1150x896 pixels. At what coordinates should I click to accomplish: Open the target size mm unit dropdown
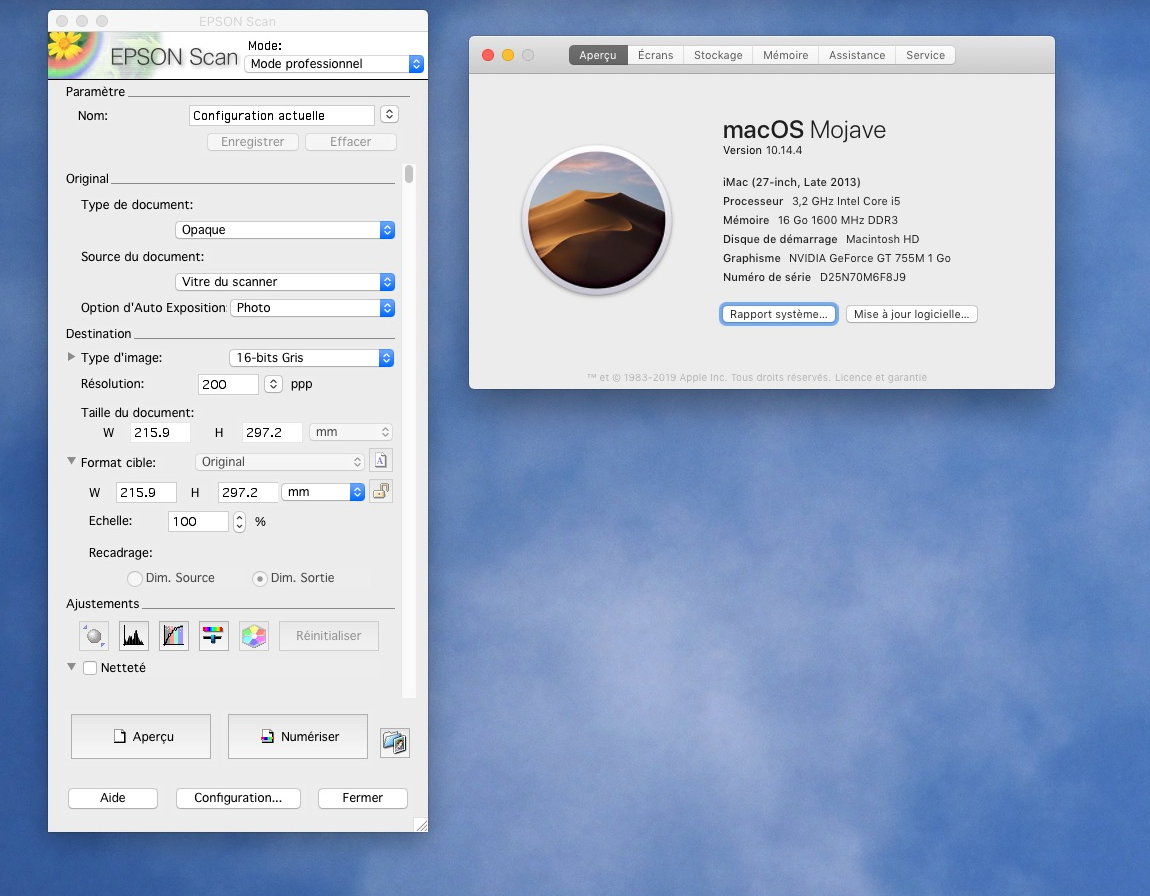pos(323,492)
